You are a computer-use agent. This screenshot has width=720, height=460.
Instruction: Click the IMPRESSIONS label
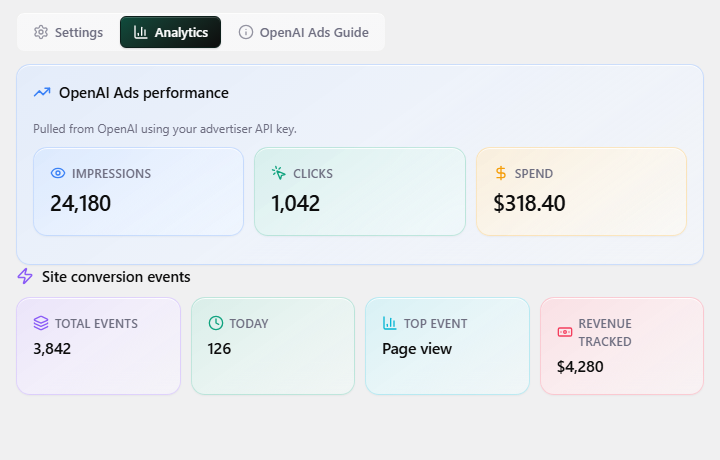(111, 174)
